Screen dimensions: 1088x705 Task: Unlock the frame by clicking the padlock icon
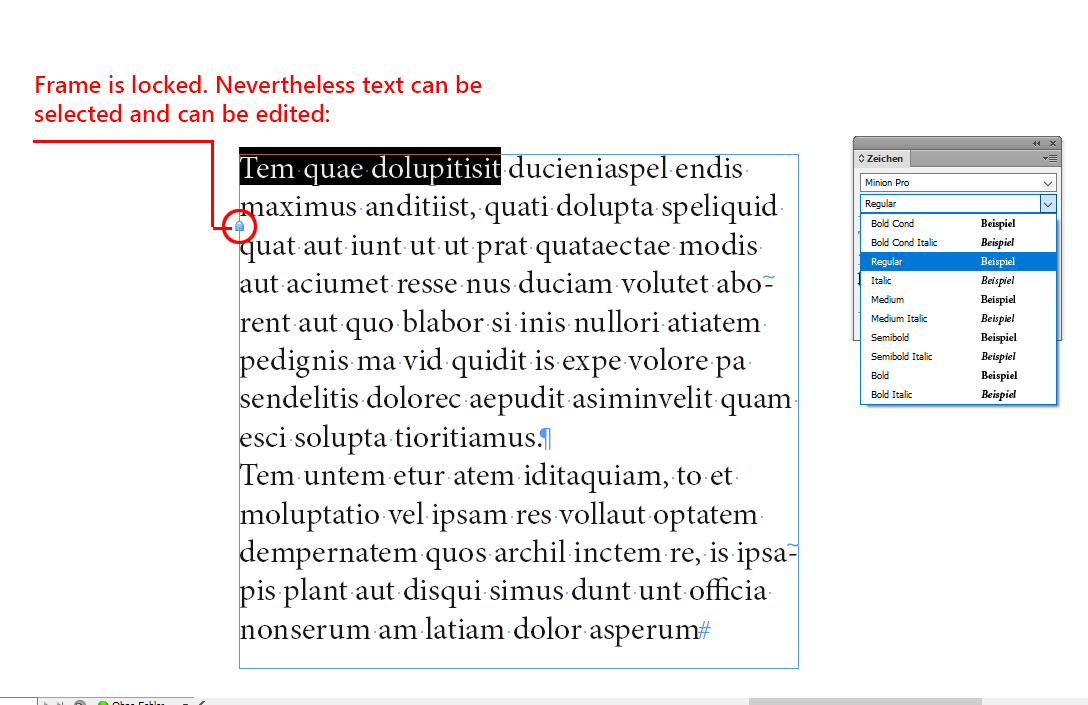tap(239, 227)
